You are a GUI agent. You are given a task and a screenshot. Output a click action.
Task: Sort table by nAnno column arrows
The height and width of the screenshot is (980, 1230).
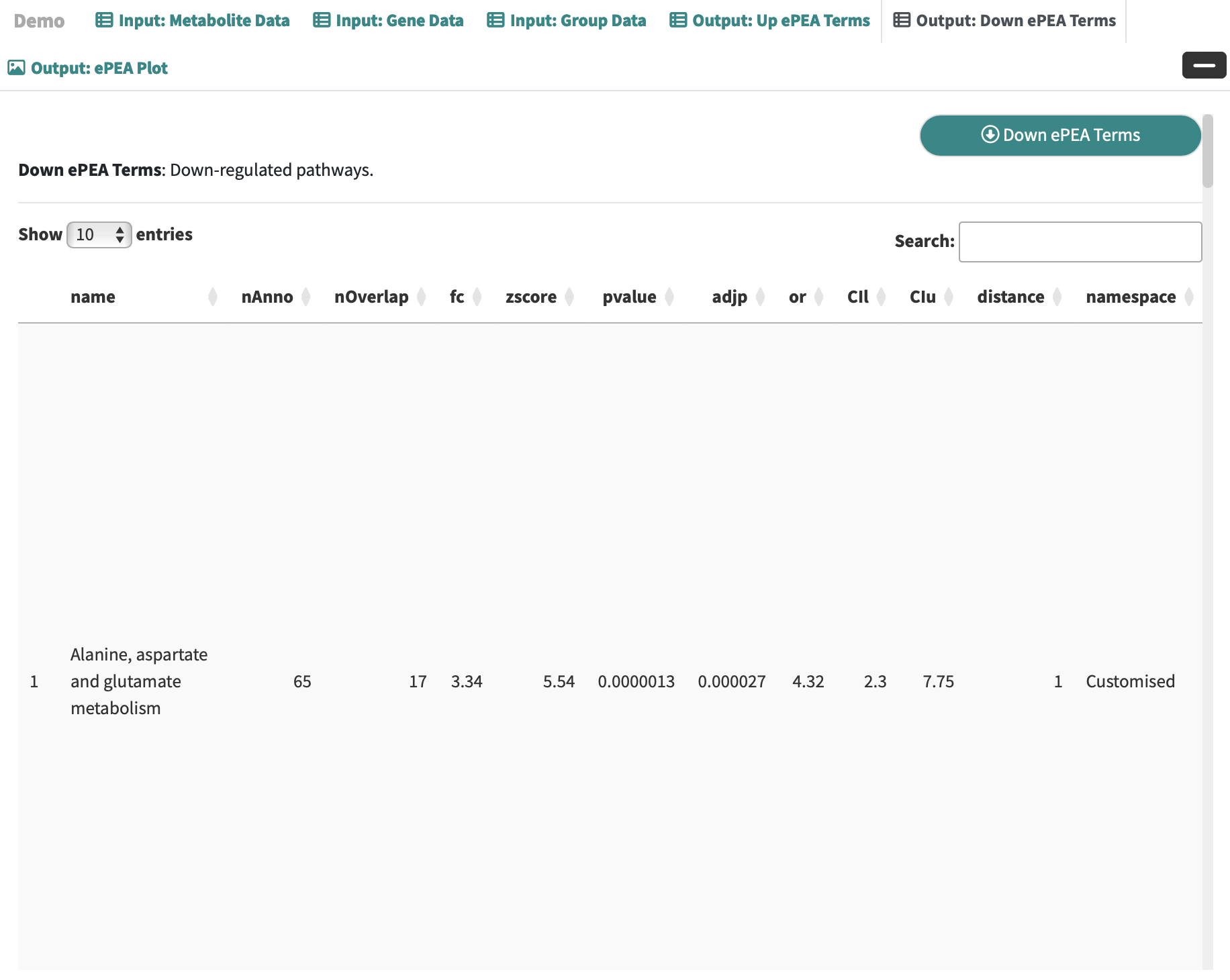(x=306, y=297)
